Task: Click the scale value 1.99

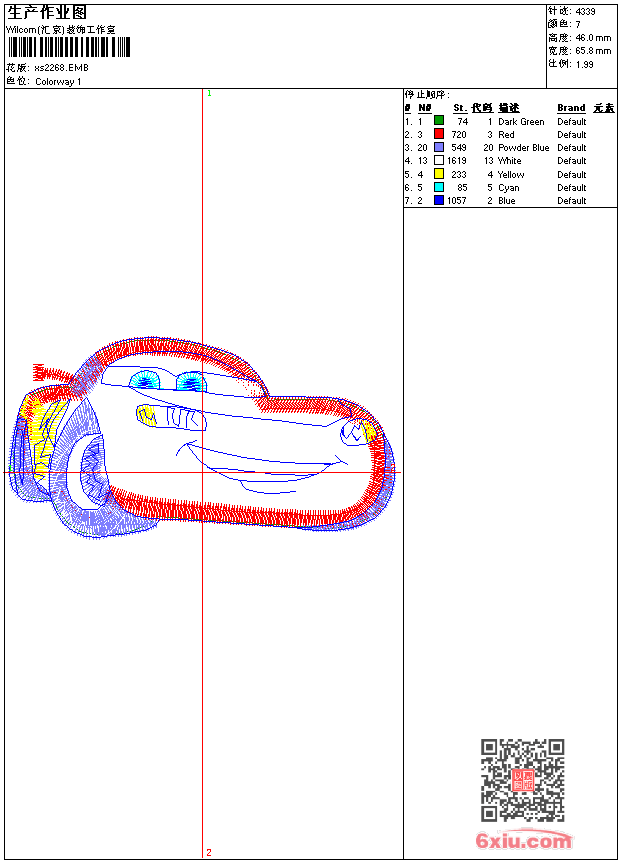Action: (x=584, y=64)
